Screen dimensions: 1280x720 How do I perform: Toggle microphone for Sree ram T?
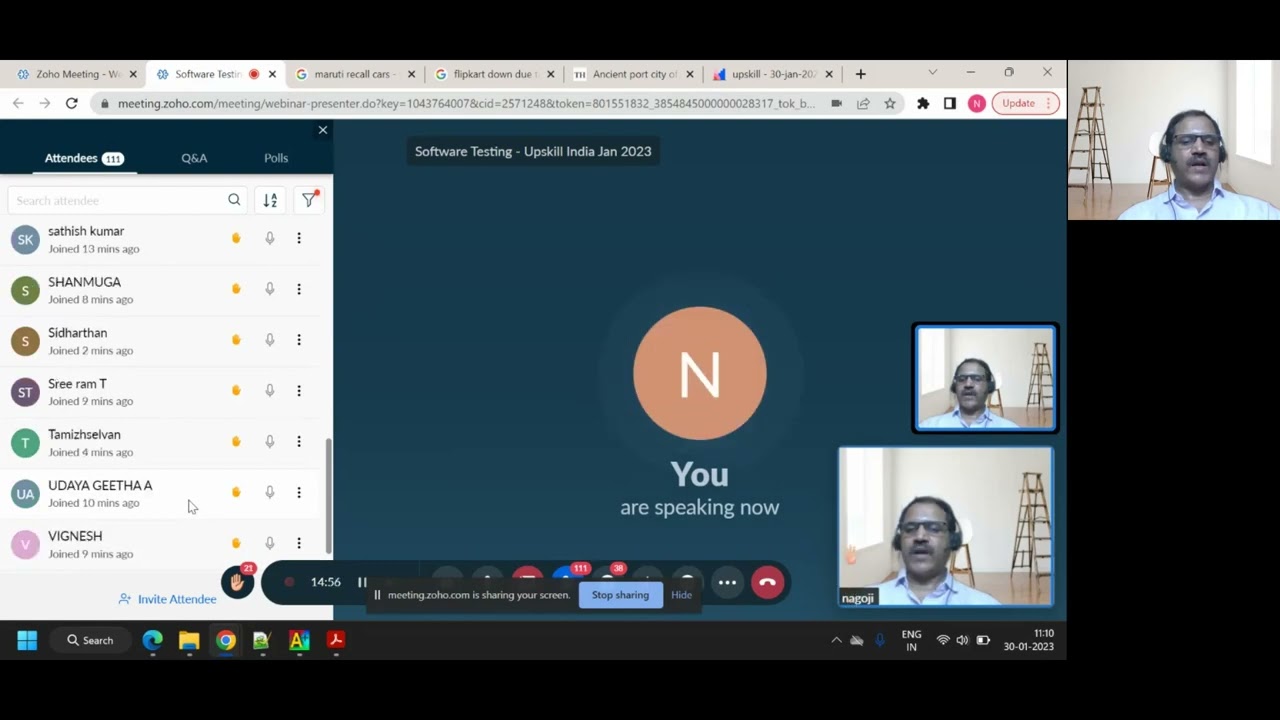click(x=270, y=391)
